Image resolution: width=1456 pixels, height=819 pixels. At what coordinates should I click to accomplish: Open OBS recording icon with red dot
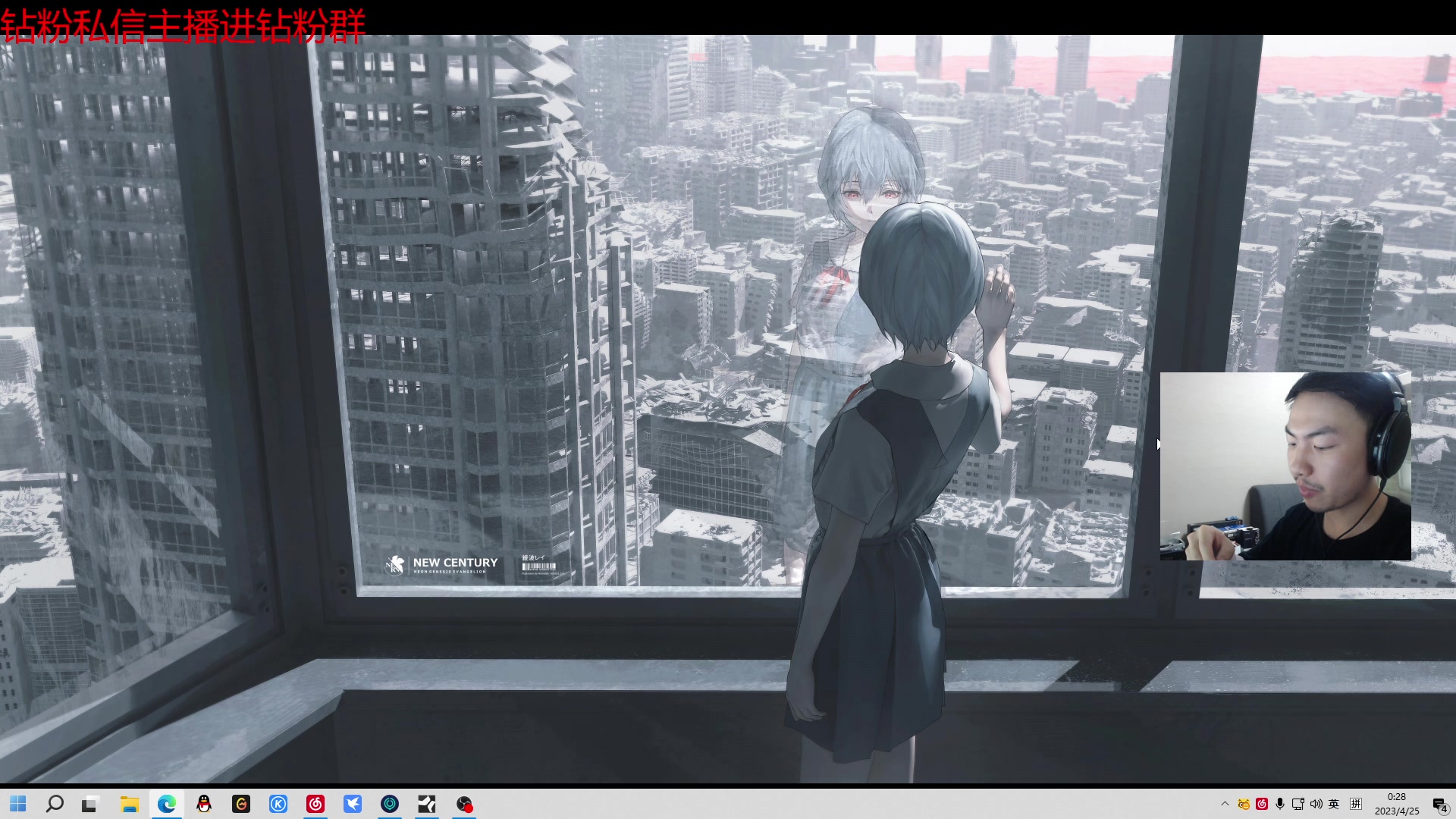coord(464,804)
